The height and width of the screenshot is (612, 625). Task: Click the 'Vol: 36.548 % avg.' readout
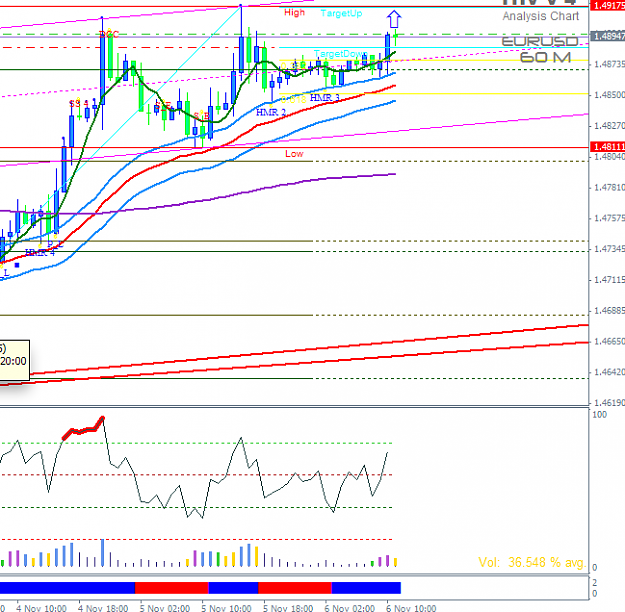[532, 563]
